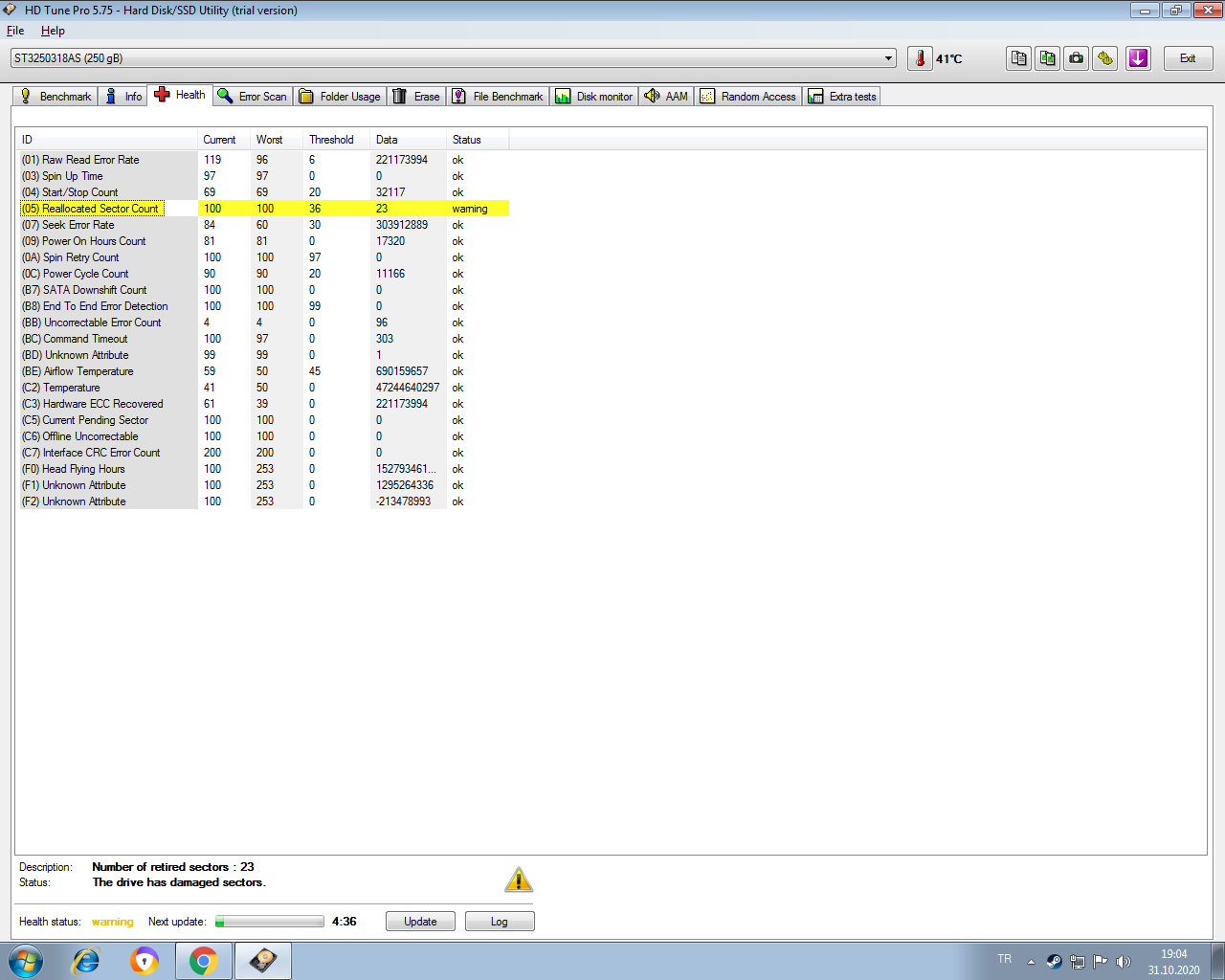This screenshot has width=1225, height=980.
Task: Click the Data column header
Action: click(x=409, y=140)
